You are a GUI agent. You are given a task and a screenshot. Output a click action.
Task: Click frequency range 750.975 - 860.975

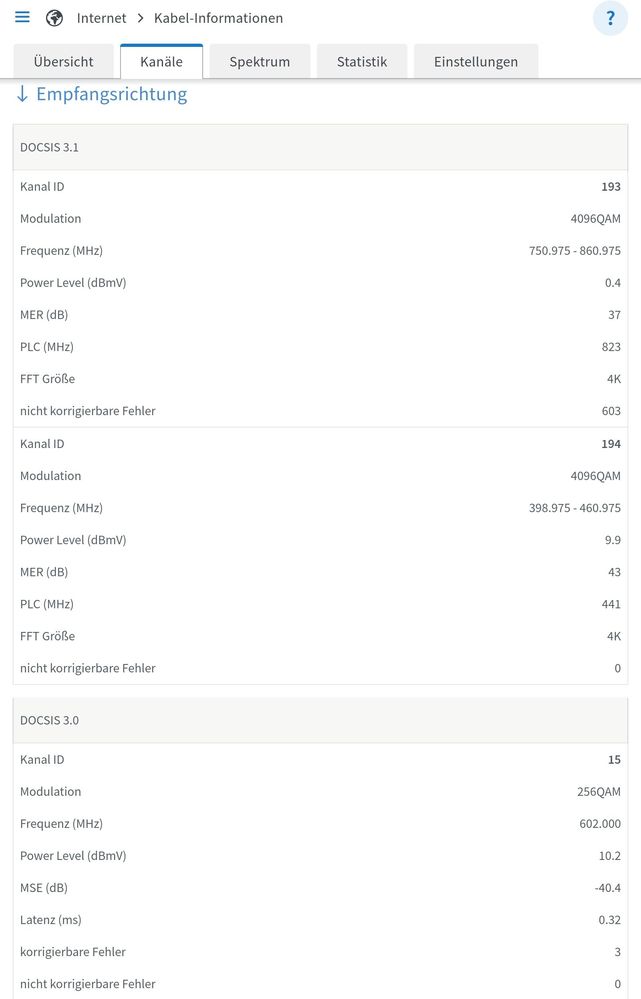click(574, 251)
